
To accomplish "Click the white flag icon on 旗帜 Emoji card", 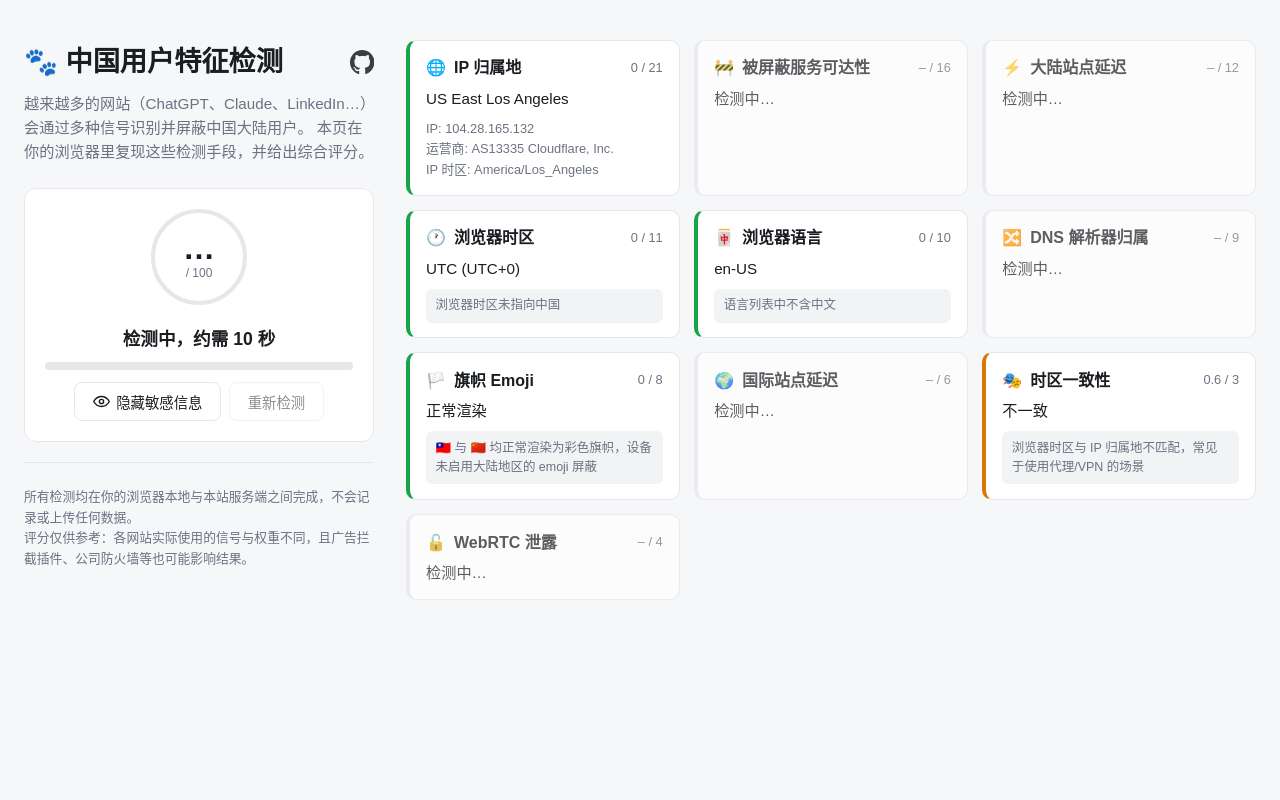I will point(436,381).
